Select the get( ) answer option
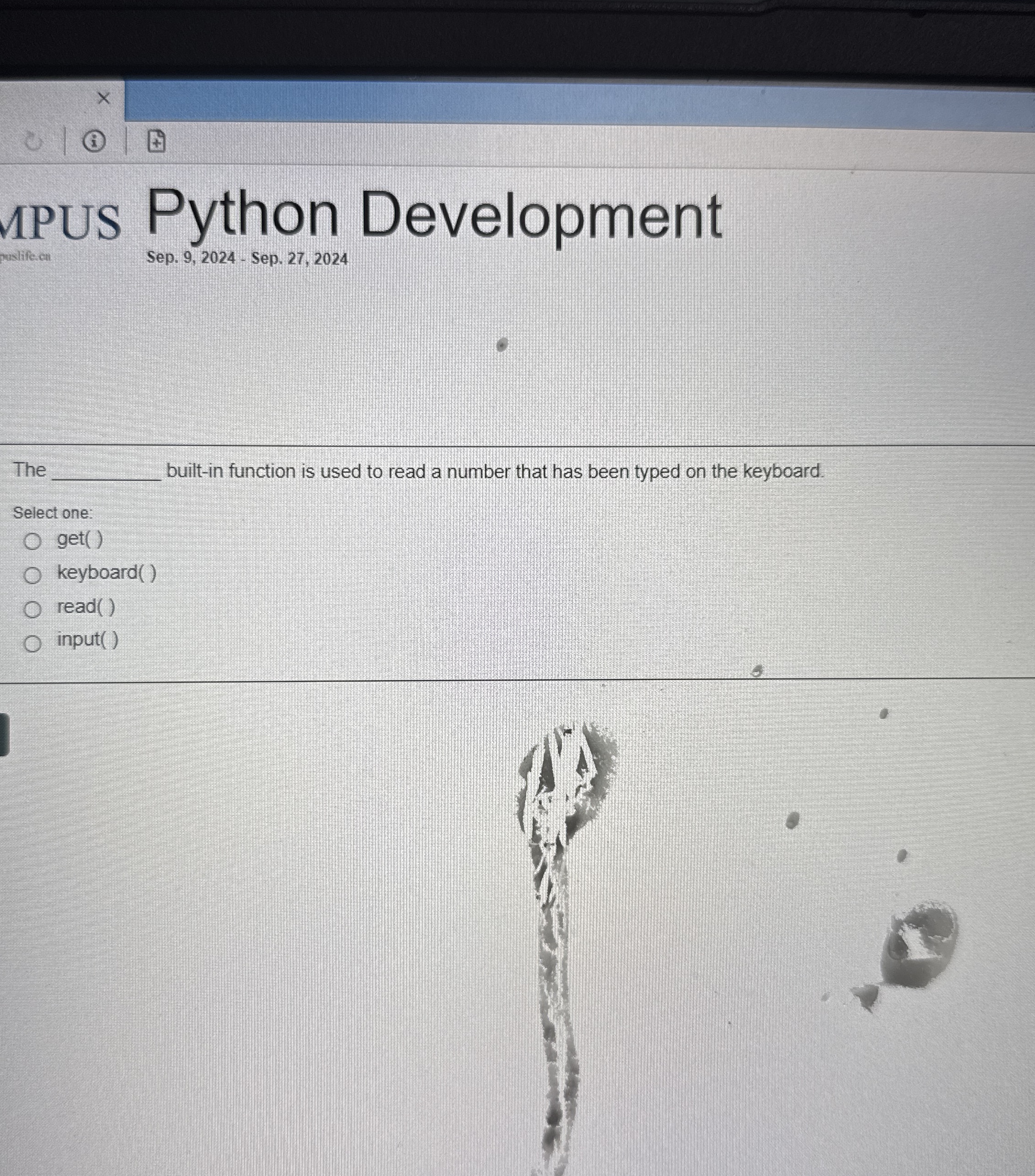 coord(33,541)
